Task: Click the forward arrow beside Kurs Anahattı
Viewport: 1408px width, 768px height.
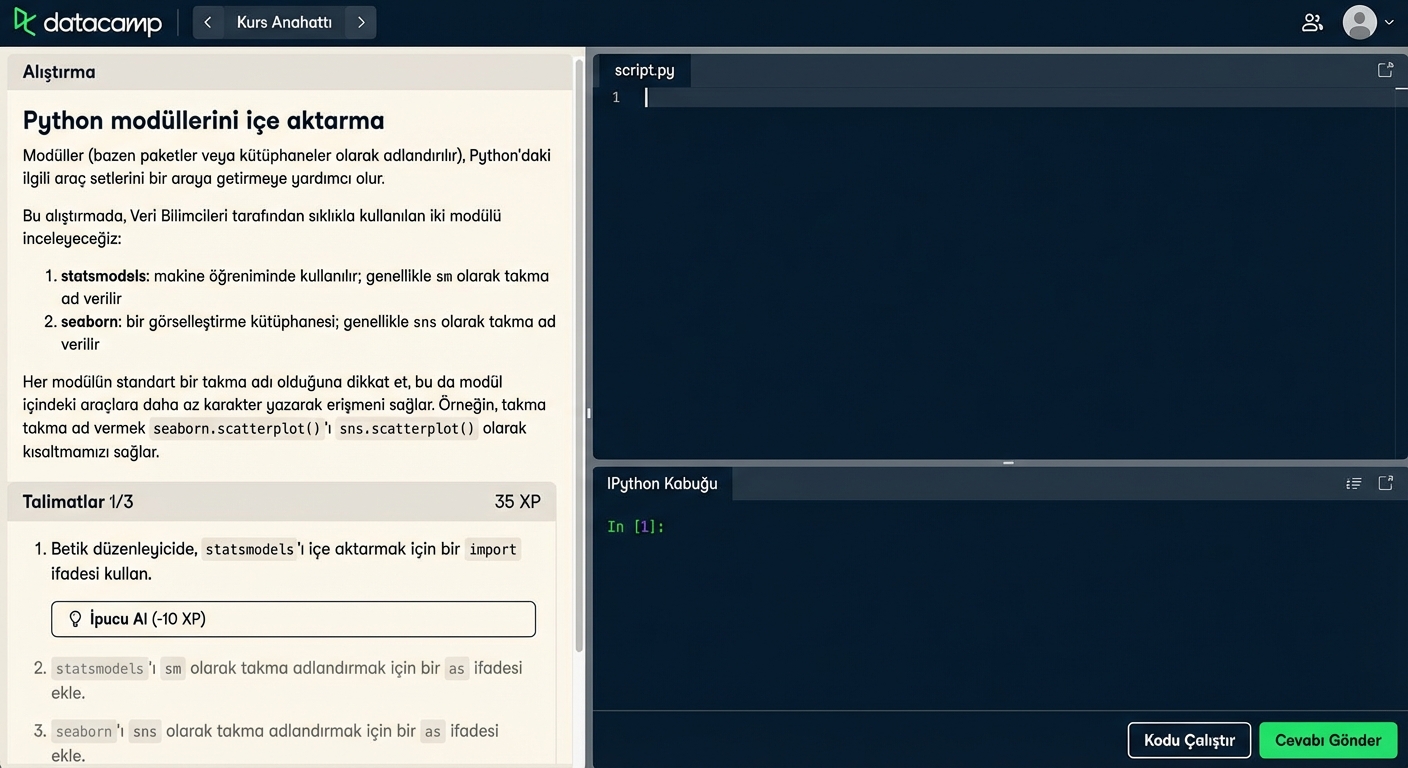Action: (361, 21)
